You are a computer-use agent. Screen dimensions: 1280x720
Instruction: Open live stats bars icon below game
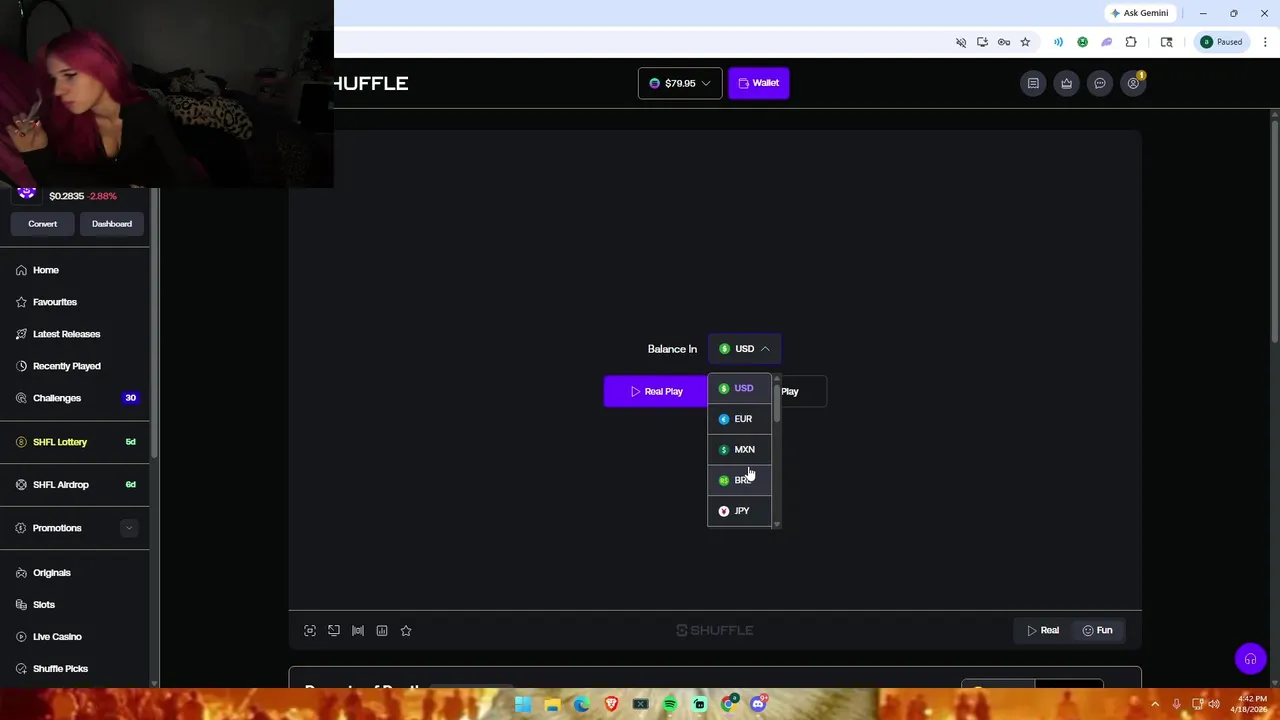click(358, 630)
